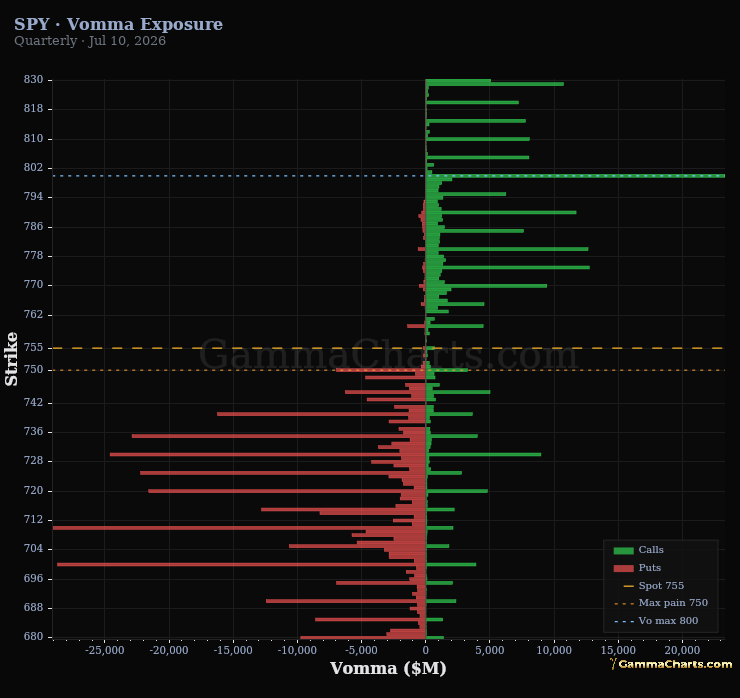Toggle the Spot 755 legend entry
Viewport: 740px width, 698px height.
click(653, 586)
